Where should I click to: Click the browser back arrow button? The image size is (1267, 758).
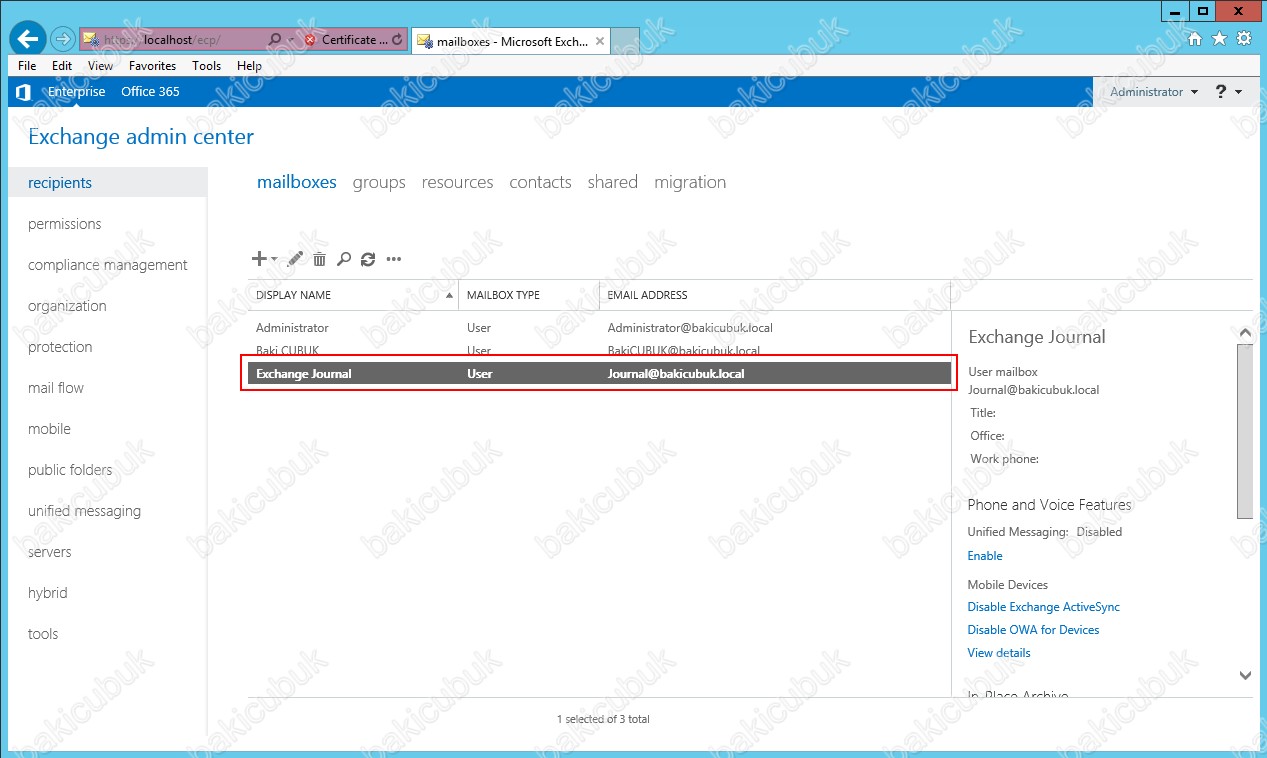[x=27, y=39]
